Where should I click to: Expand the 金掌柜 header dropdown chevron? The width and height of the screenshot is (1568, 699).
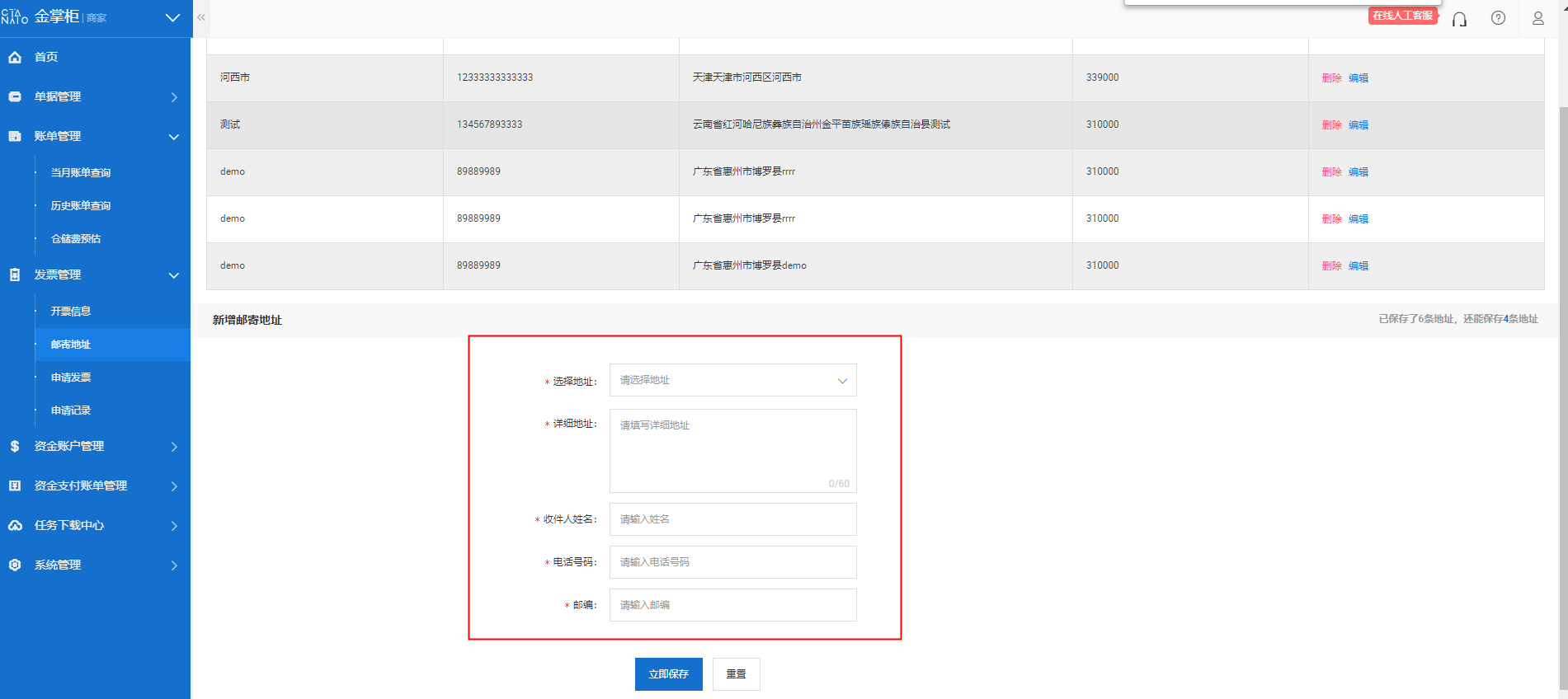(172, 17)
